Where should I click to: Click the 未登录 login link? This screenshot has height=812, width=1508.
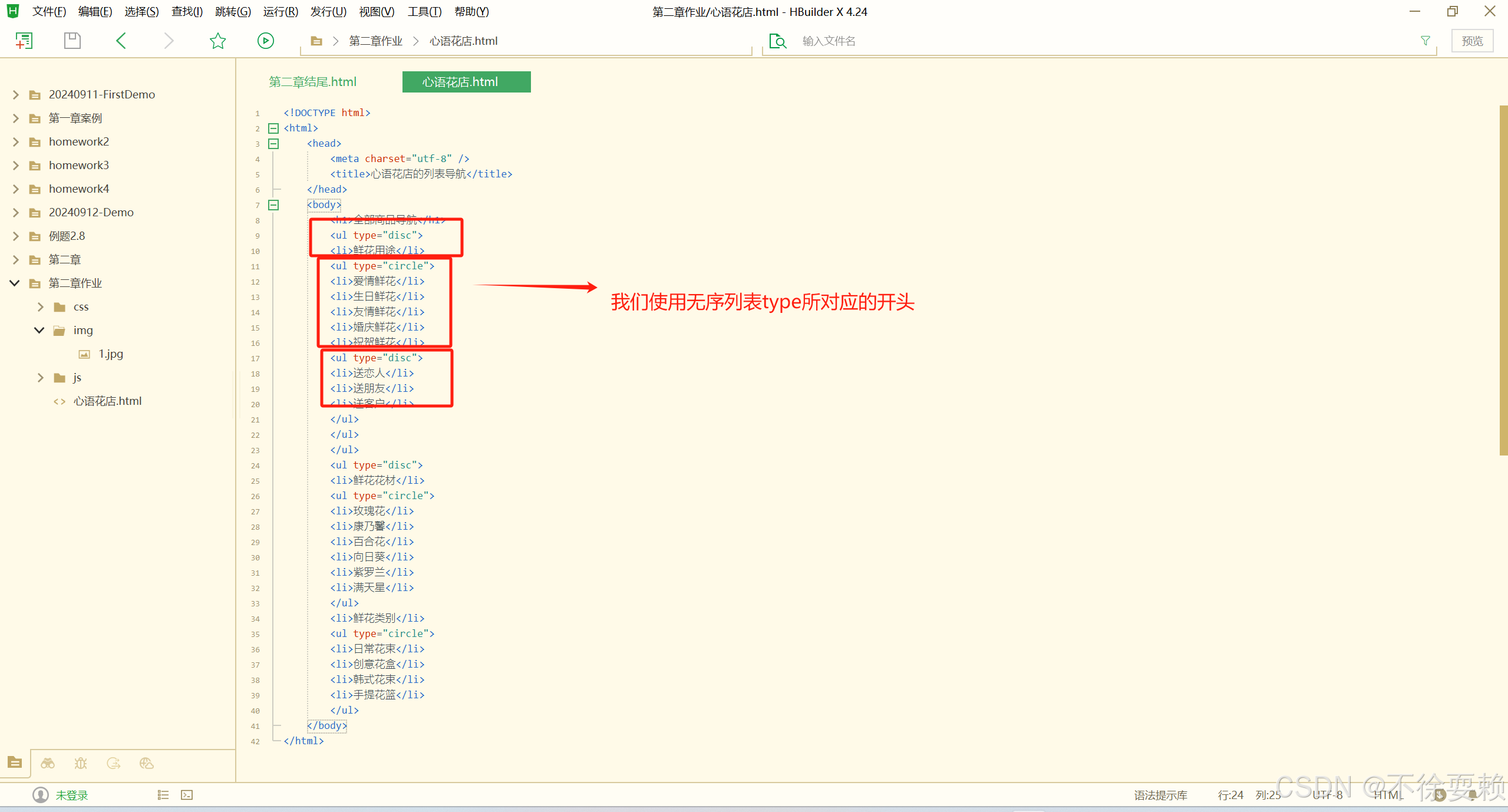click(x=72, y=795)
